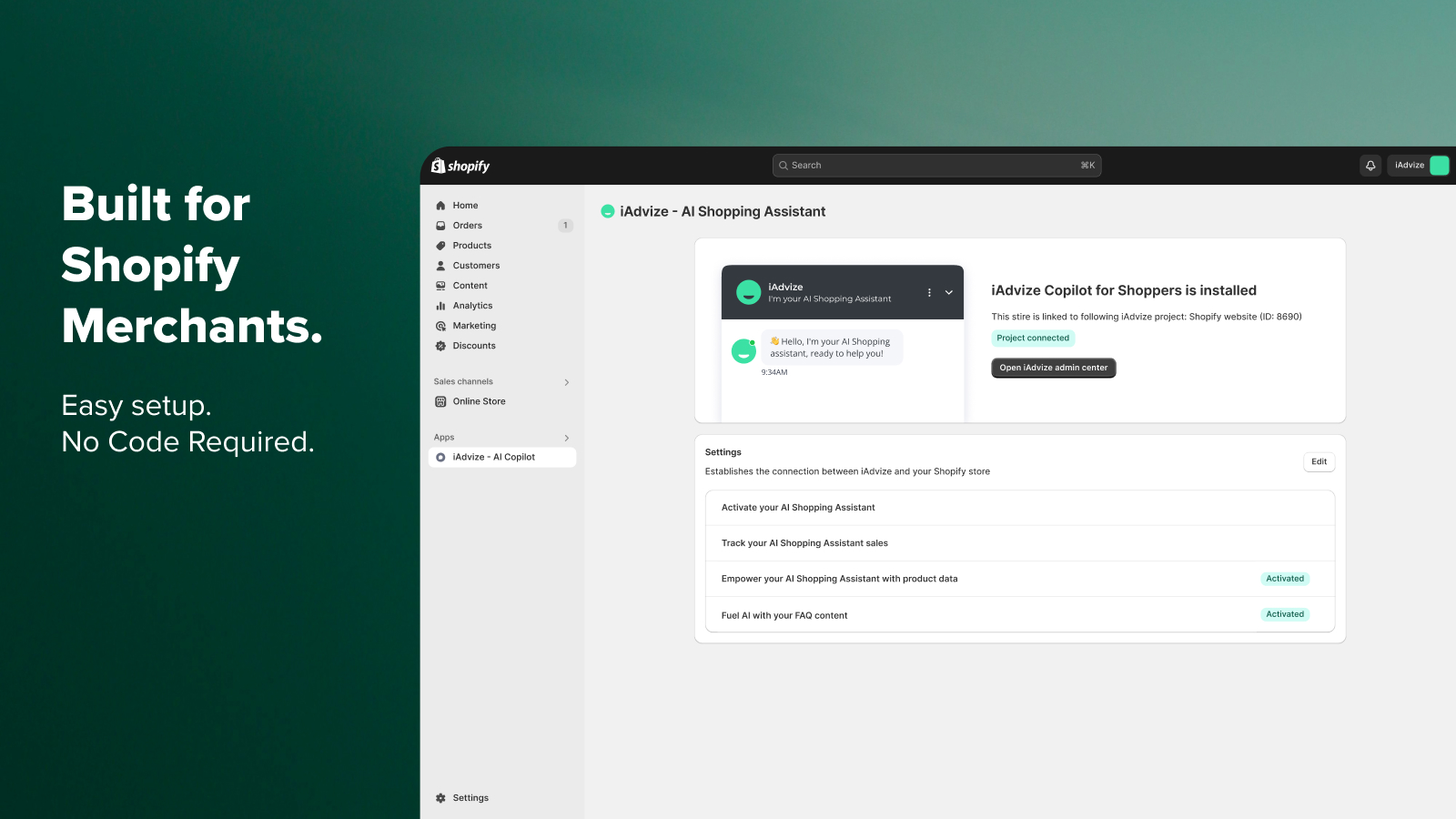The image size is (1456, 819).
Task: Click the Project connected status badge
Action: tap(1033, 339)
